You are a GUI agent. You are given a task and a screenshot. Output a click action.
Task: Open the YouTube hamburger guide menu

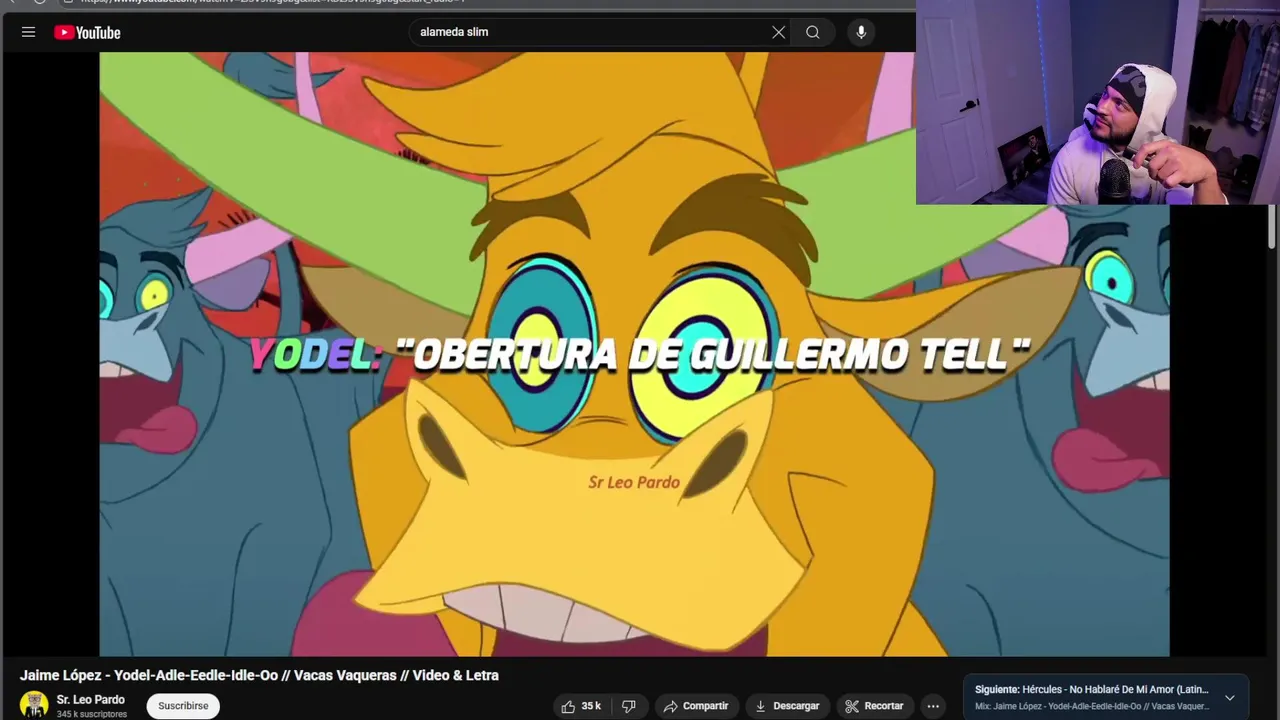pos(28,32)
